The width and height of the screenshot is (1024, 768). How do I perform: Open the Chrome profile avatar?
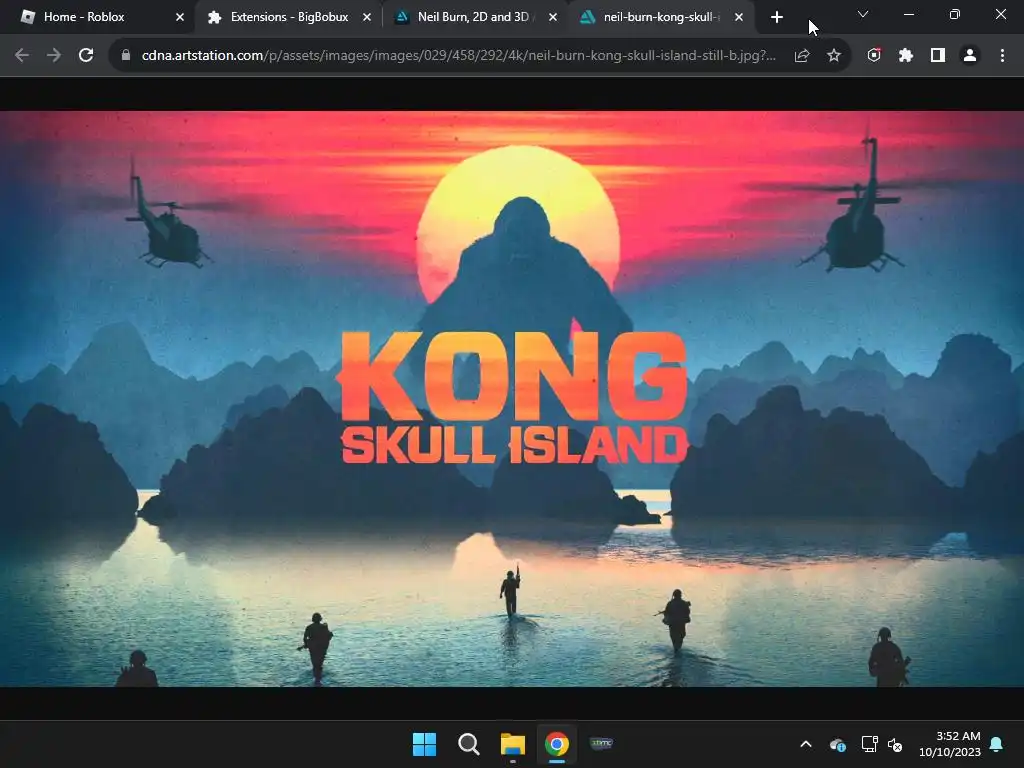[x=970, y=56]
